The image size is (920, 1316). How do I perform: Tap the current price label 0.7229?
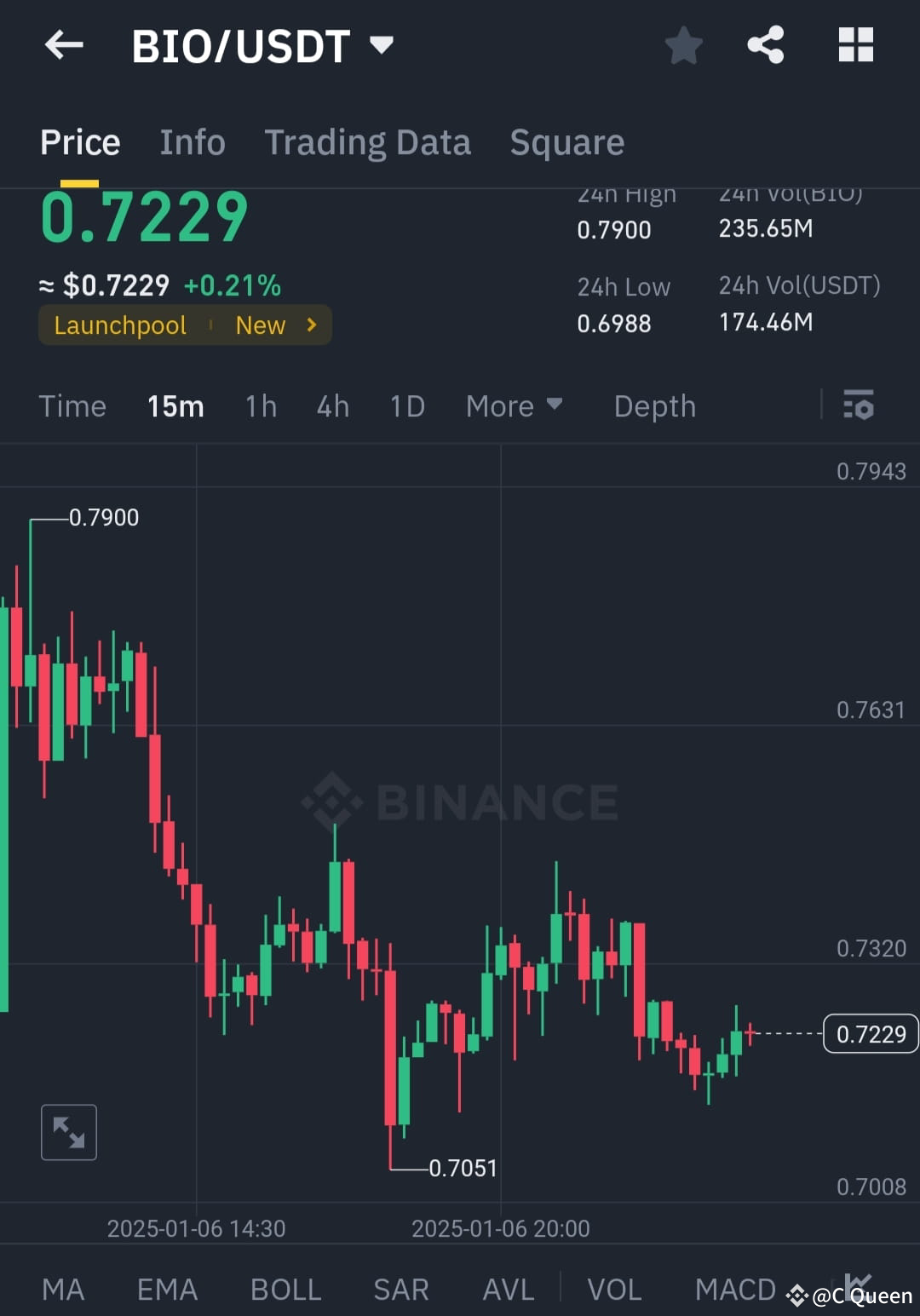pyautogui.click(x=870, y=1033)
